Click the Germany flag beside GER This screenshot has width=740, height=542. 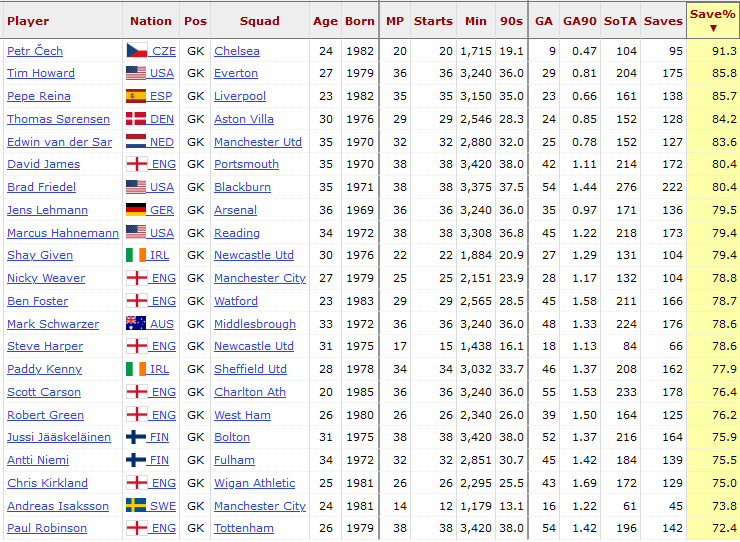(136, 209)
